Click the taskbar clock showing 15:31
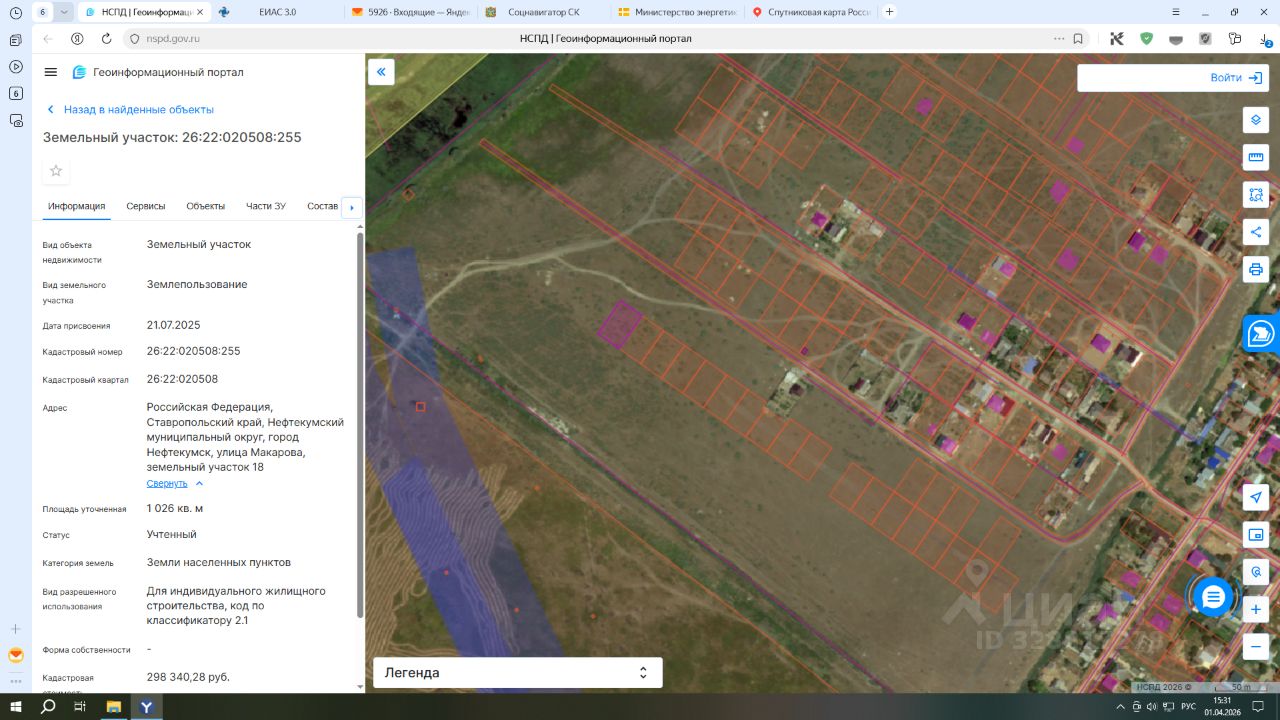This screenshot has width=1280, height=720. 1223,706
